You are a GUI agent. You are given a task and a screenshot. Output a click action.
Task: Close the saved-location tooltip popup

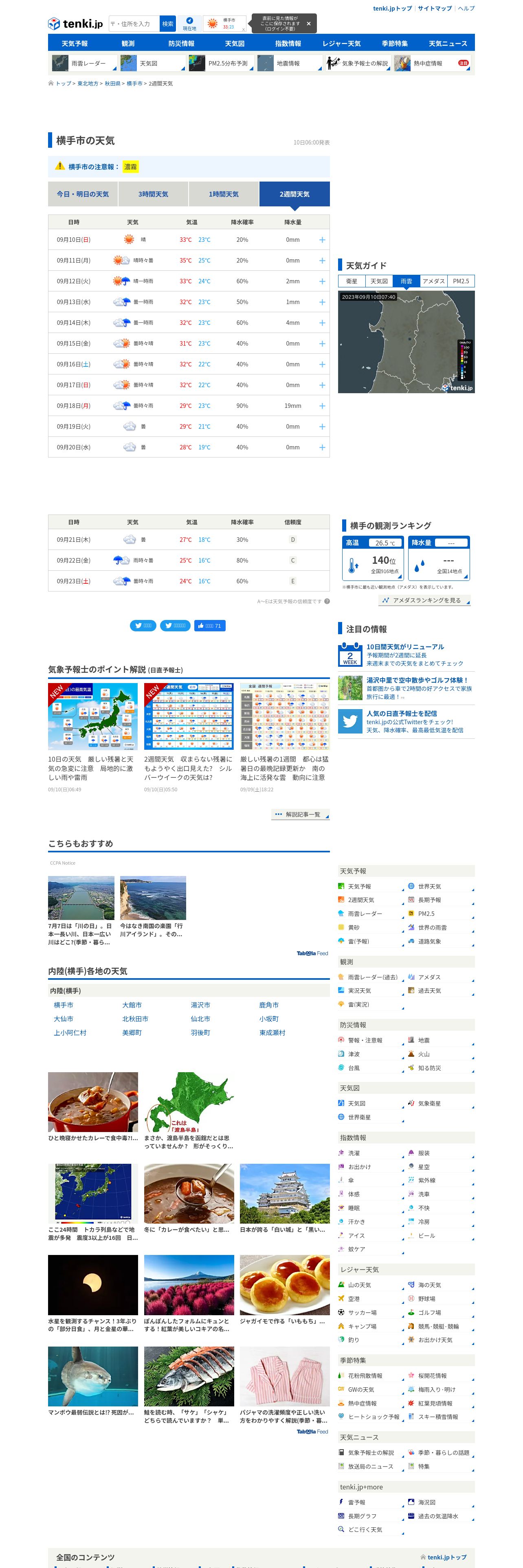(x=308, y=24)
